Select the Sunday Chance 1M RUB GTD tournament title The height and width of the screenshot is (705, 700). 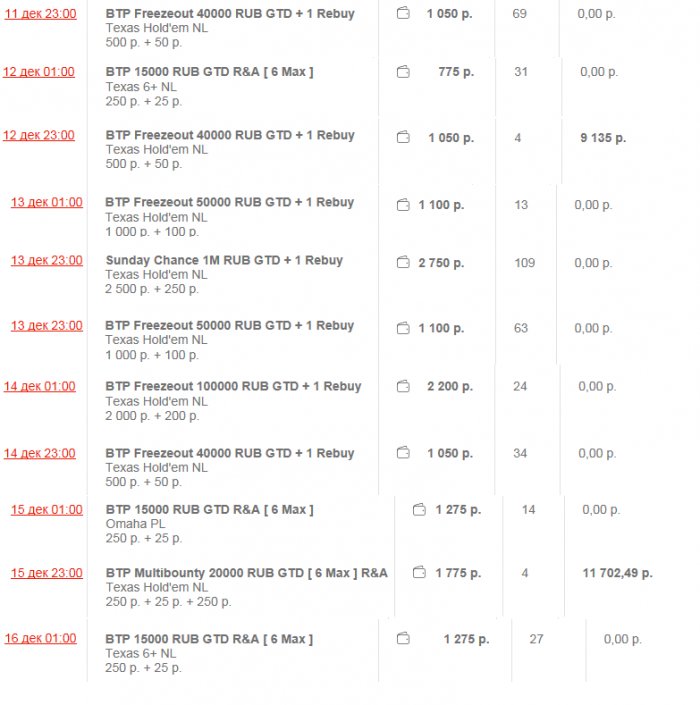click(224, 260)
